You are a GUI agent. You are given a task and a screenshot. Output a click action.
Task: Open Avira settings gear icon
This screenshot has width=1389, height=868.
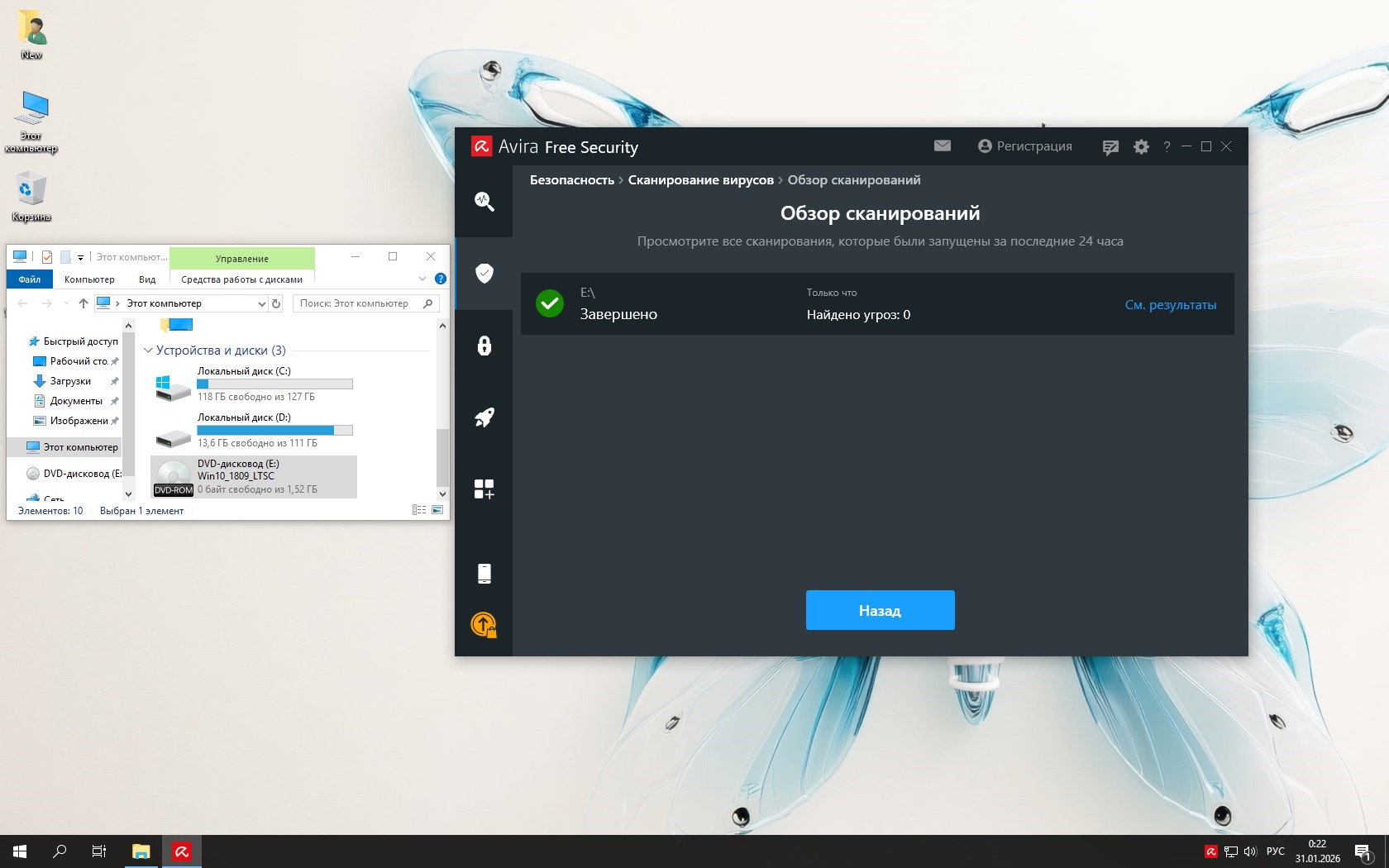pyautogui.click(x=1141, y=146)
